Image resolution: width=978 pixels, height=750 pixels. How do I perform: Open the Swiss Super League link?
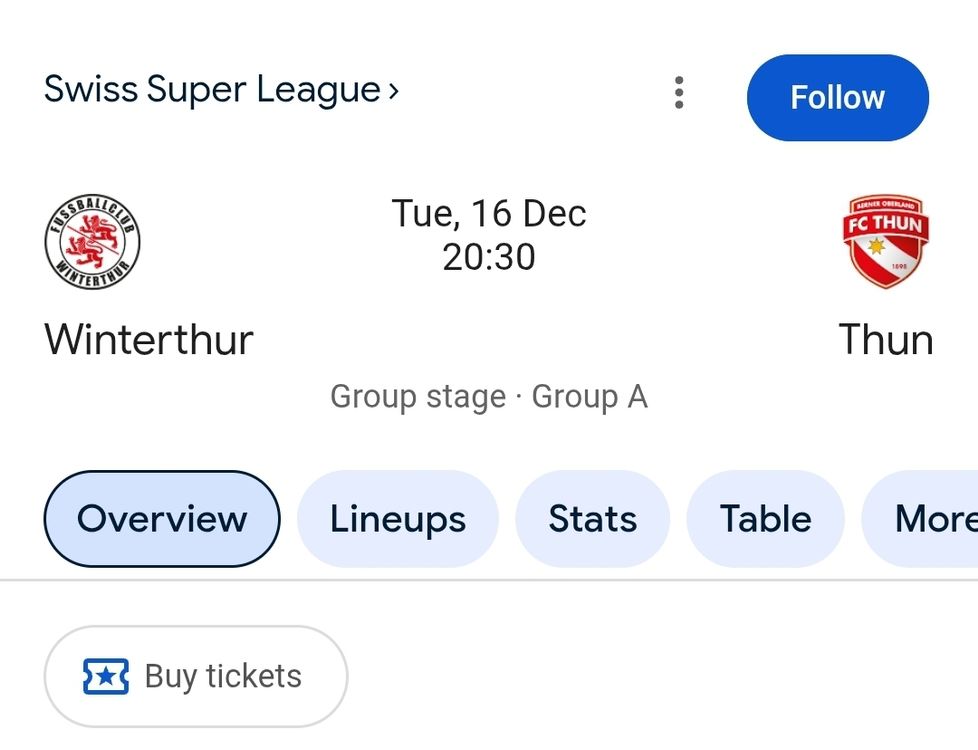pos(212,90)
